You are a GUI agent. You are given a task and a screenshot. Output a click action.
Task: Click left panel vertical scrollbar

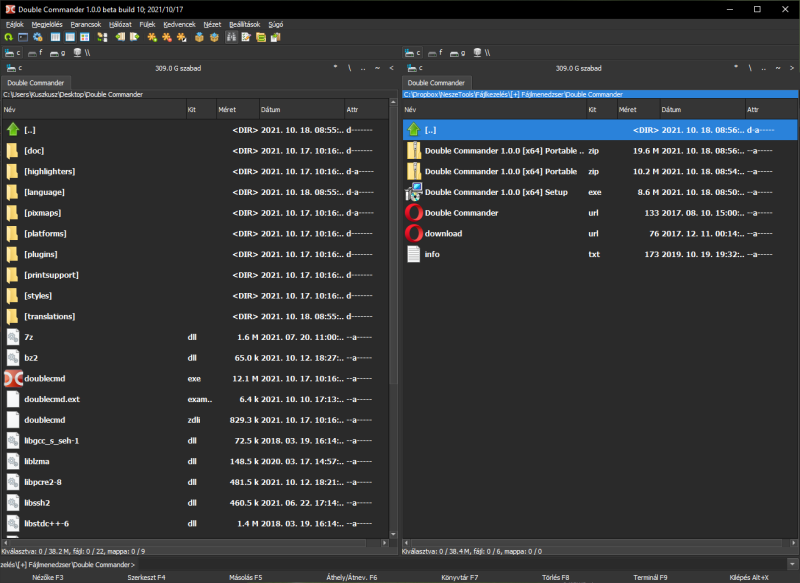click(393, 317)
